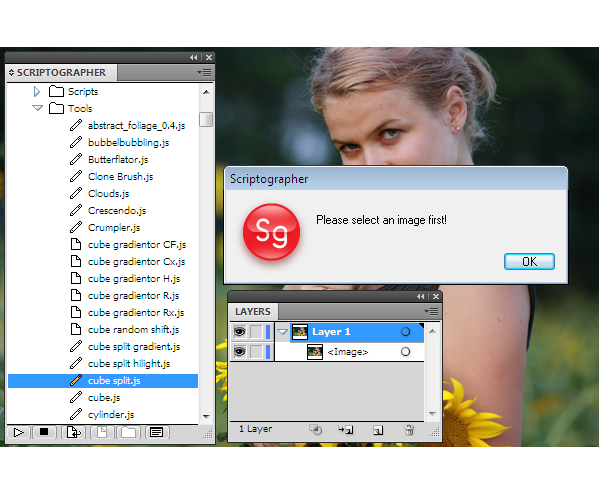Click pencil icon beside Clone Brush.js
Viewport: 600px width, 479px height.
[x=76, y=176]
